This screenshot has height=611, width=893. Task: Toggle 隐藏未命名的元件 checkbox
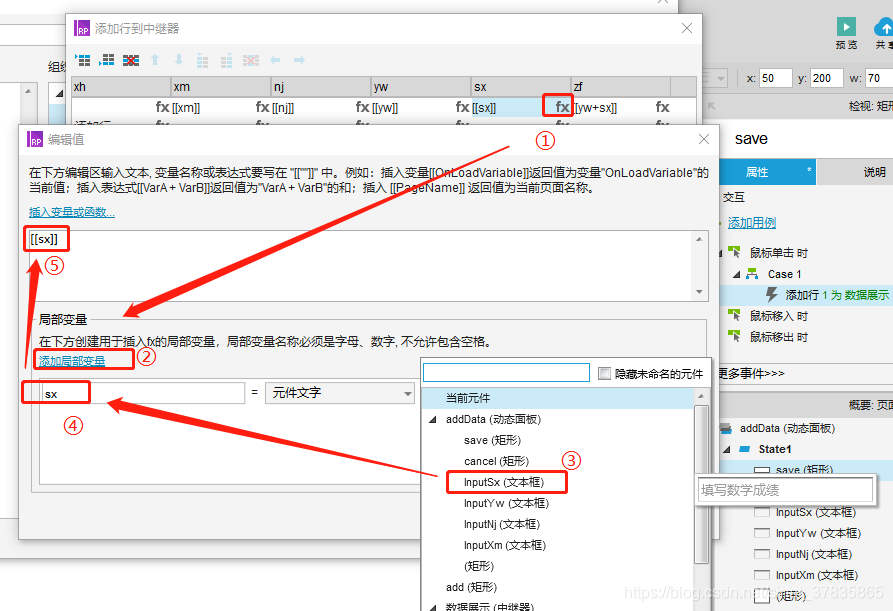[604, 374]
